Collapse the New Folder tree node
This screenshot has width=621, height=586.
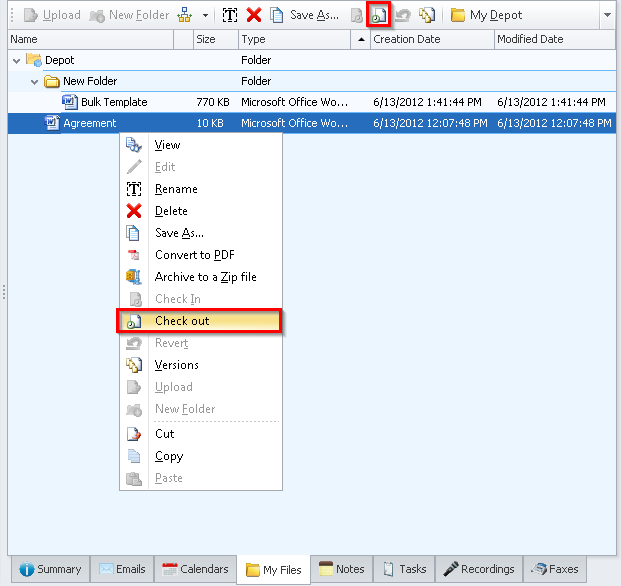click(34, 81)
